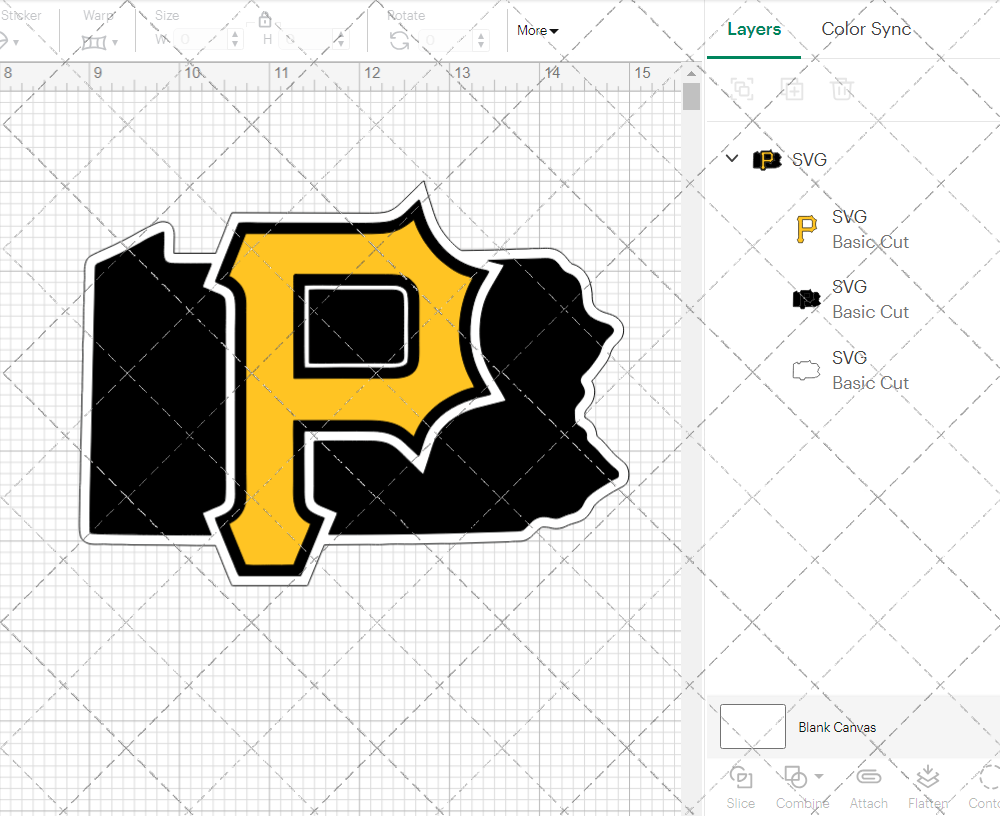Screen dimensions: 1000x816
Task: Select the Blank Canvas label
Action: click(837, 727)
